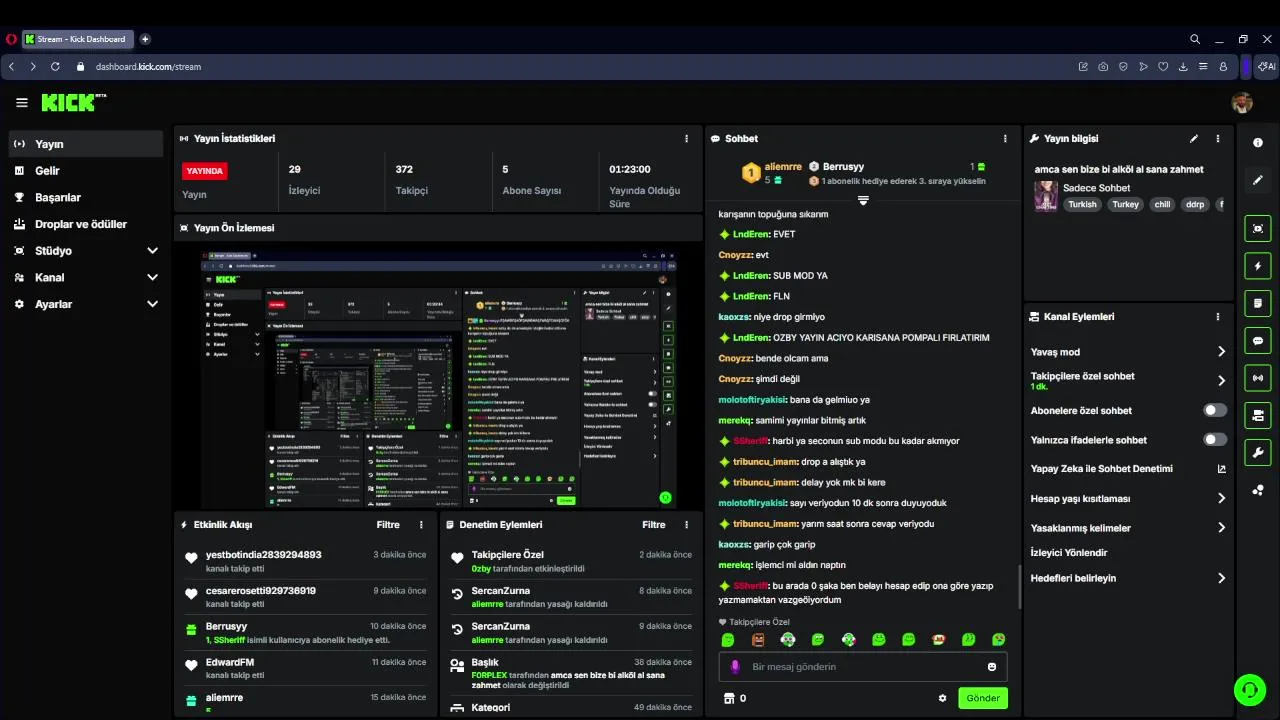
Task: Edit stream info with pencil in Yayın bilgisi
Action: tap(1194, 139)
